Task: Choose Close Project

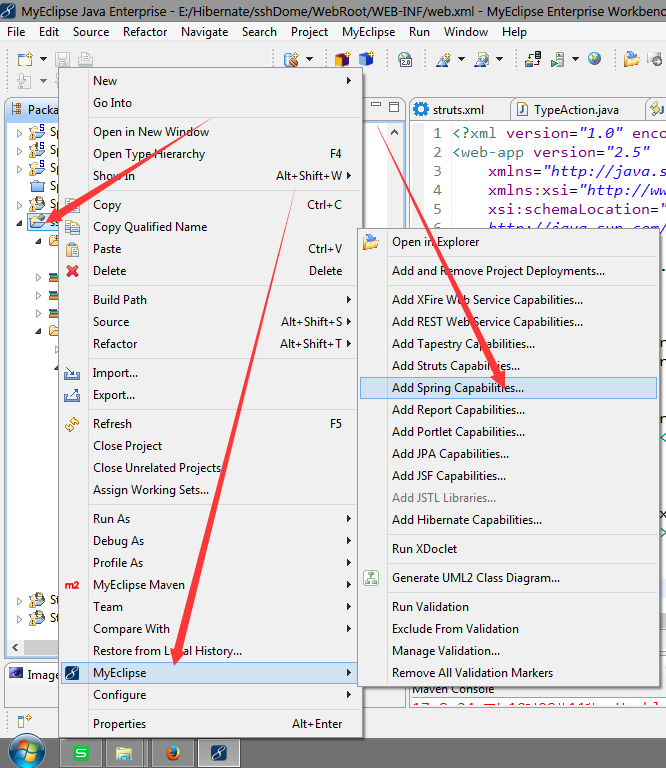Action: (x=211, y=446)
